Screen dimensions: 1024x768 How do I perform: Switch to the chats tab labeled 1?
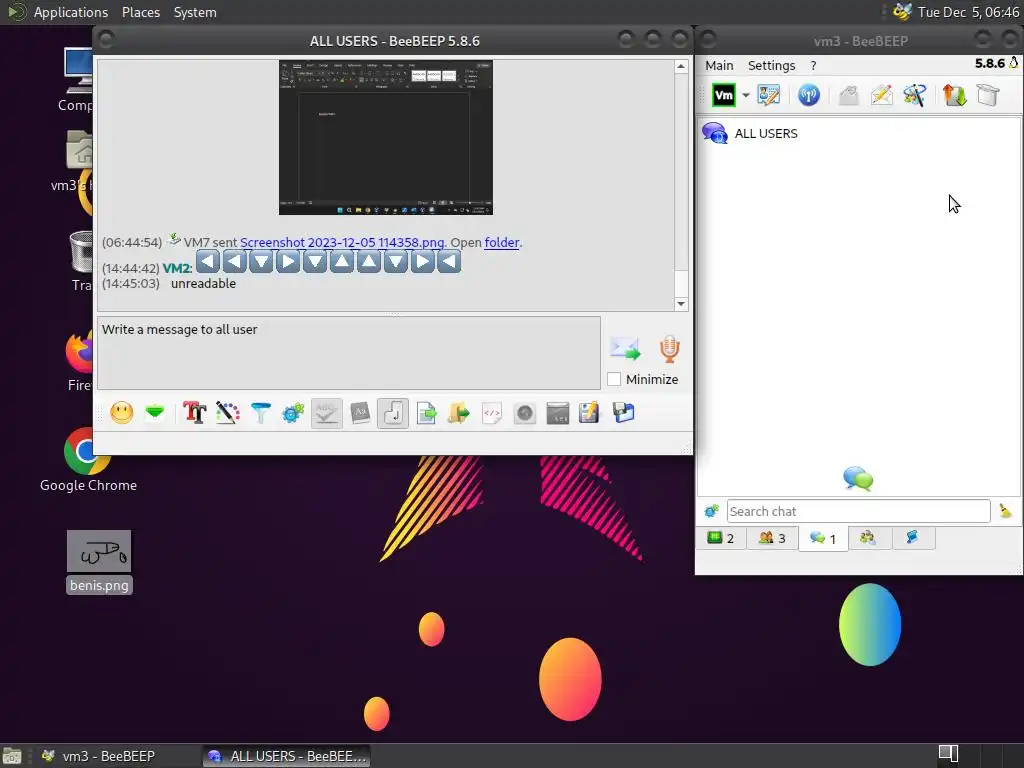click(823, 539)
